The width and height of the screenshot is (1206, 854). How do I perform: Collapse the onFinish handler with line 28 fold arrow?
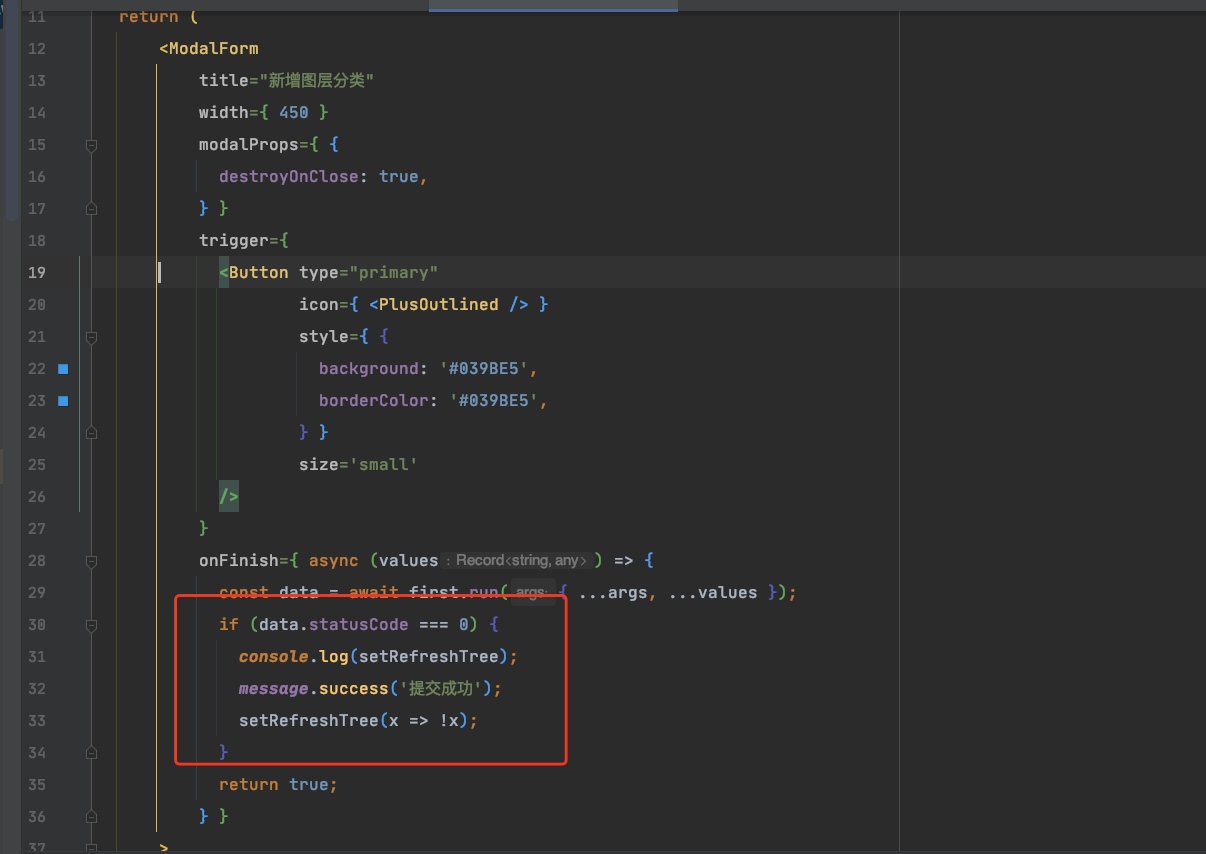[91, 560]
